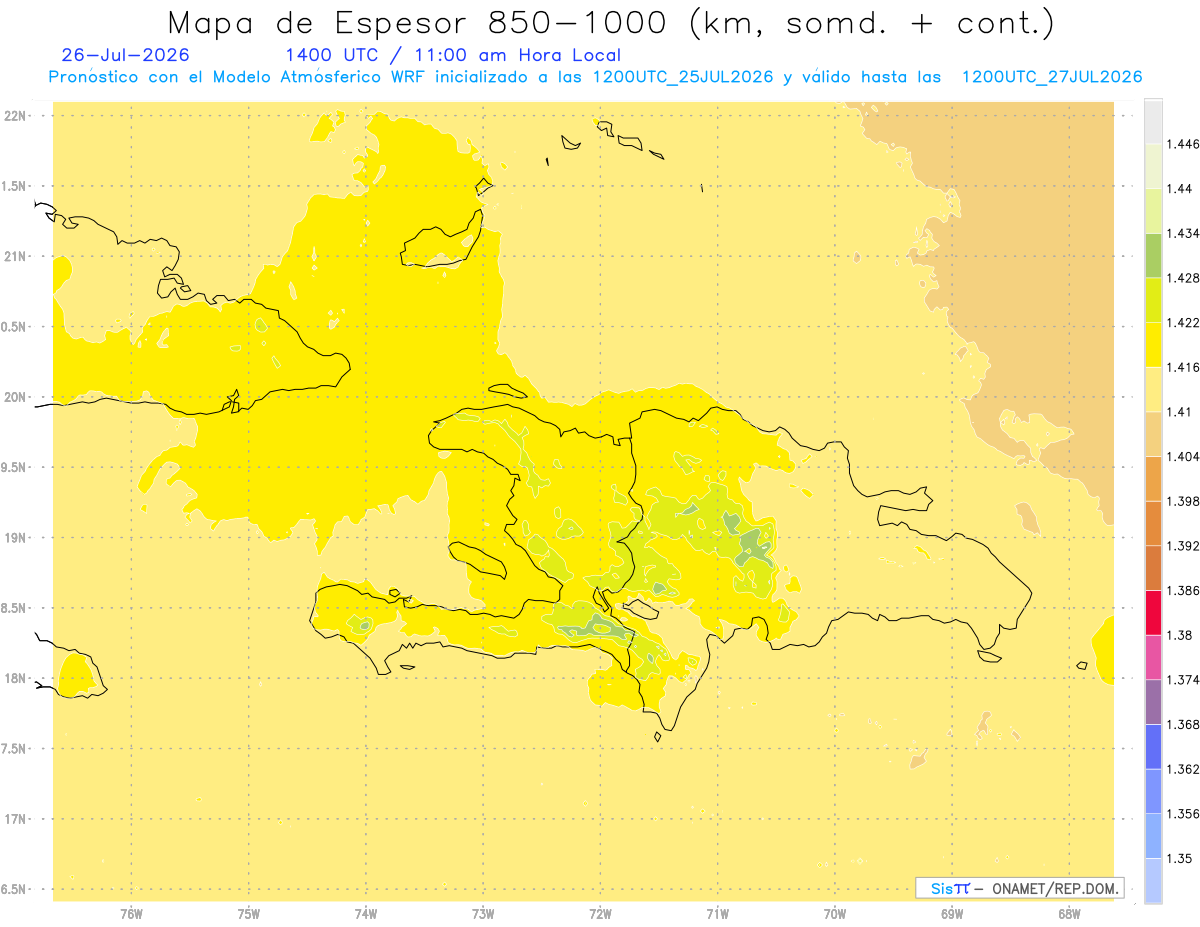Click the legend value '1.434'
Viewport: 1200px width, 927px height.
point(1184,233)
